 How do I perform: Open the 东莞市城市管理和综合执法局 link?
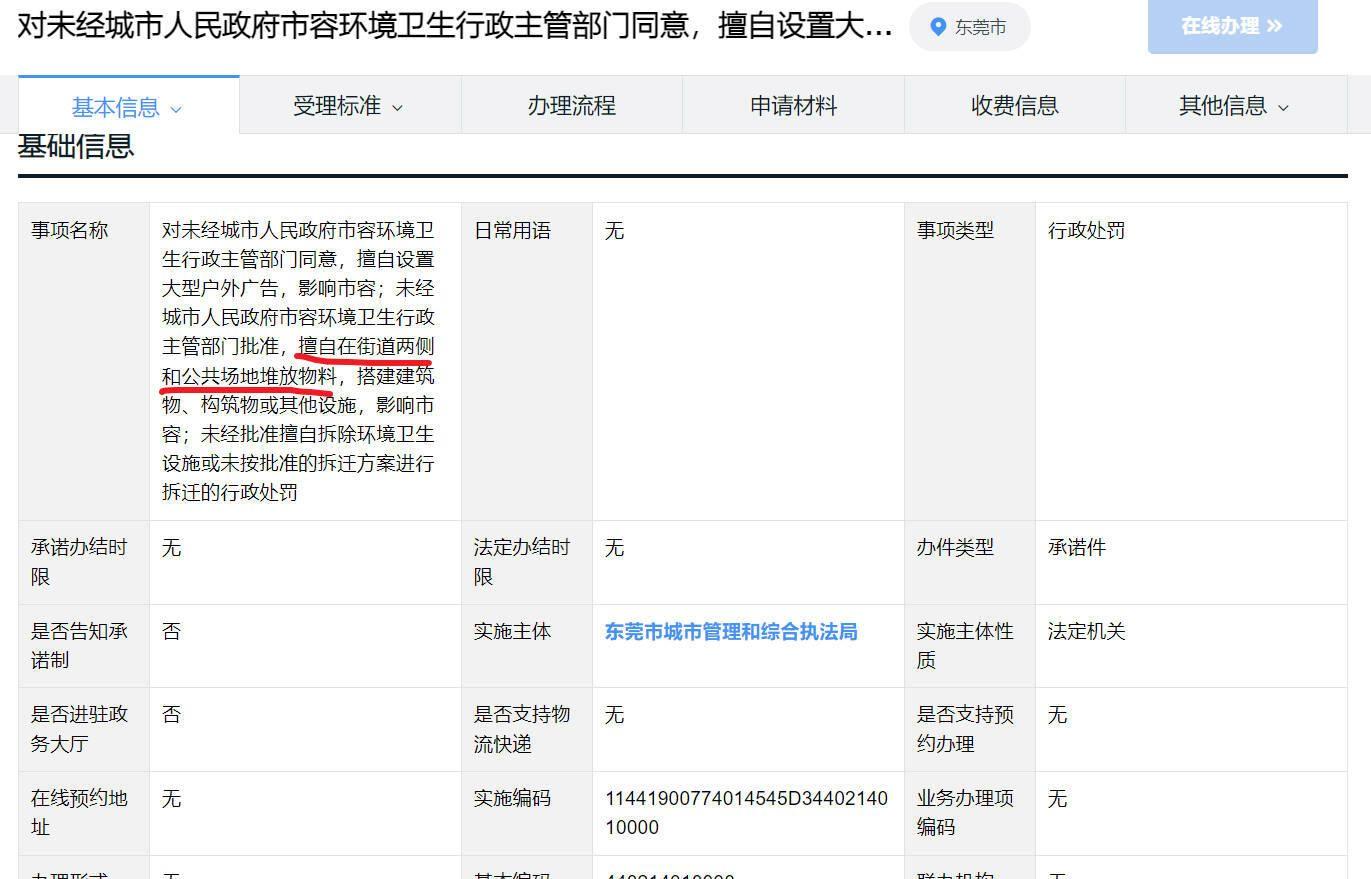[730, 632]
